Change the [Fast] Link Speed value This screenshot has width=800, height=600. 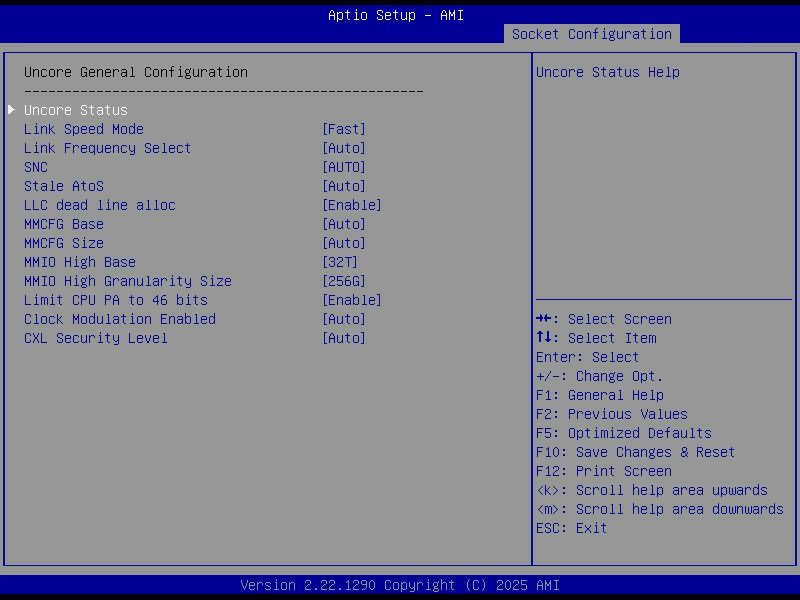(x=344, y=129)
